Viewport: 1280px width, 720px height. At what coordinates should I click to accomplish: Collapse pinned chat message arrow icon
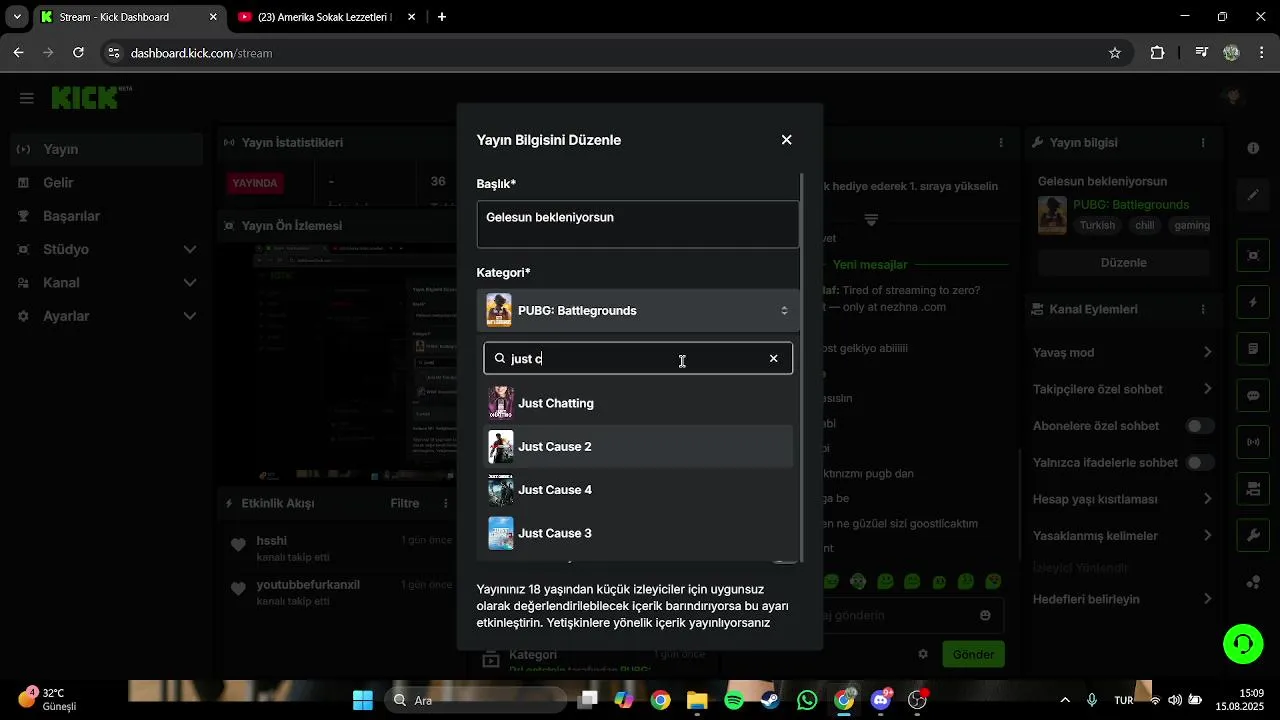pos(871,219)
